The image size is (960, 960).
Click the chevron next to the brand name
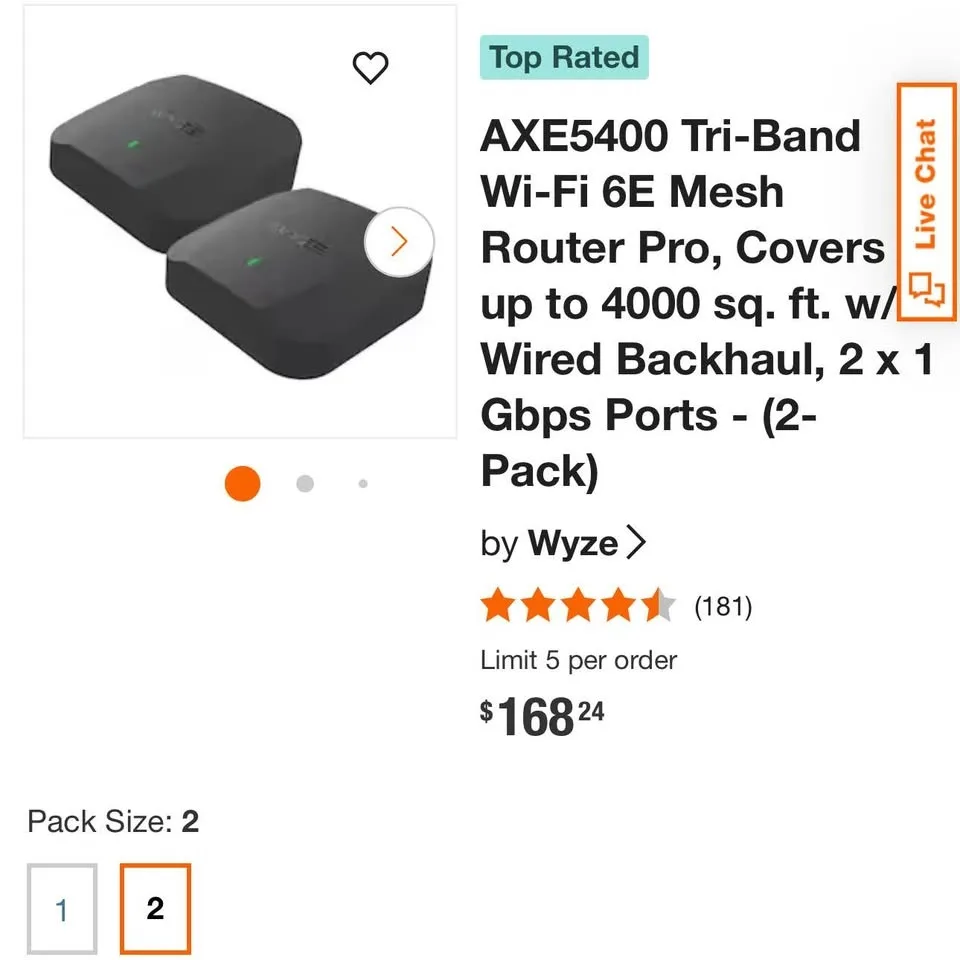tap(637, 542)
